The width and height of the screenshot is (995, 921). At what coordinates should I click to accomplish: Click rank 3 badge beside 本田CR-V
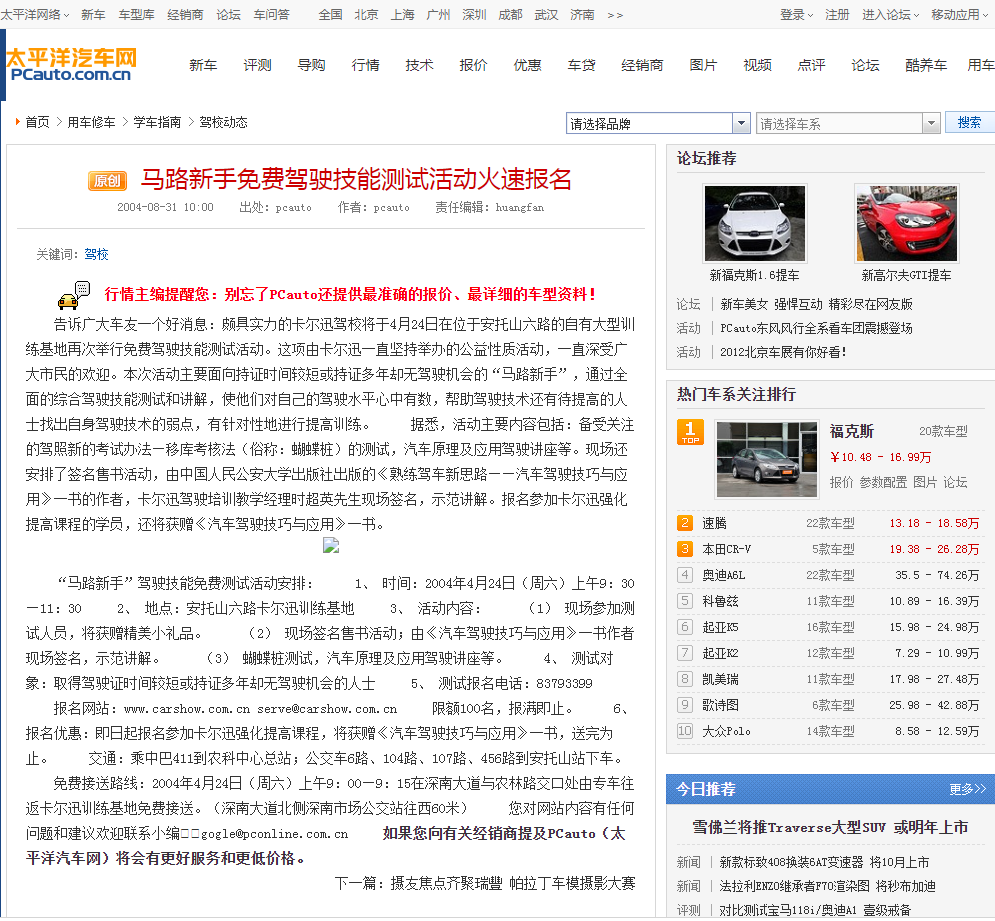(x=685, y=549)
